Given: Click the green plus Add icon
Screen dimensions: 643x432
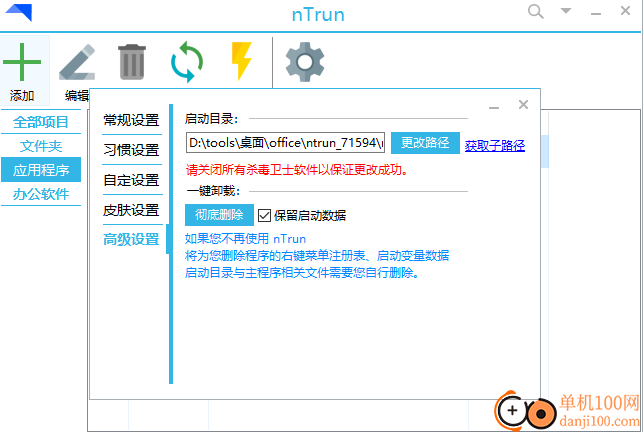Looking at the screenshot, I should pyautogui.click(x=22, y=62).
